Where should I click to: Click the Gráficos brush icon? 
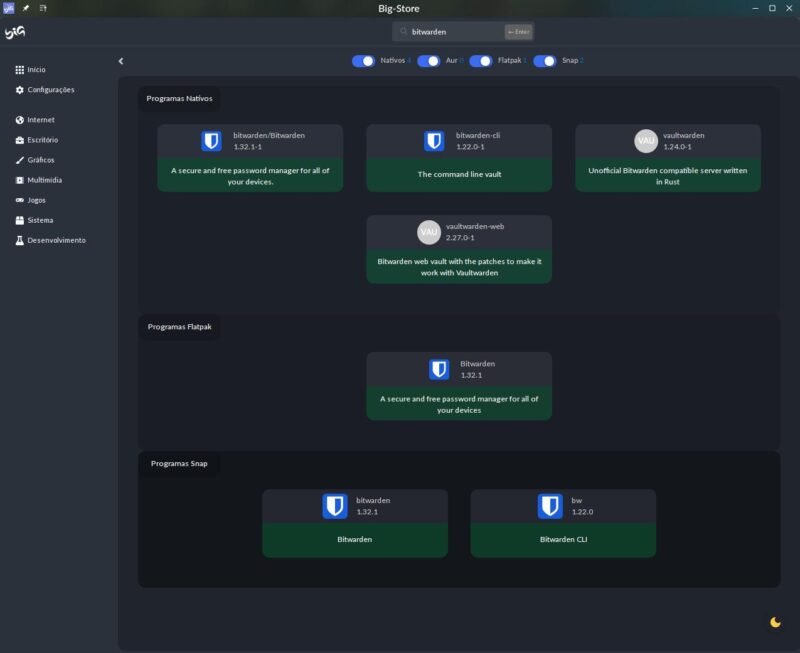[19, 160]
